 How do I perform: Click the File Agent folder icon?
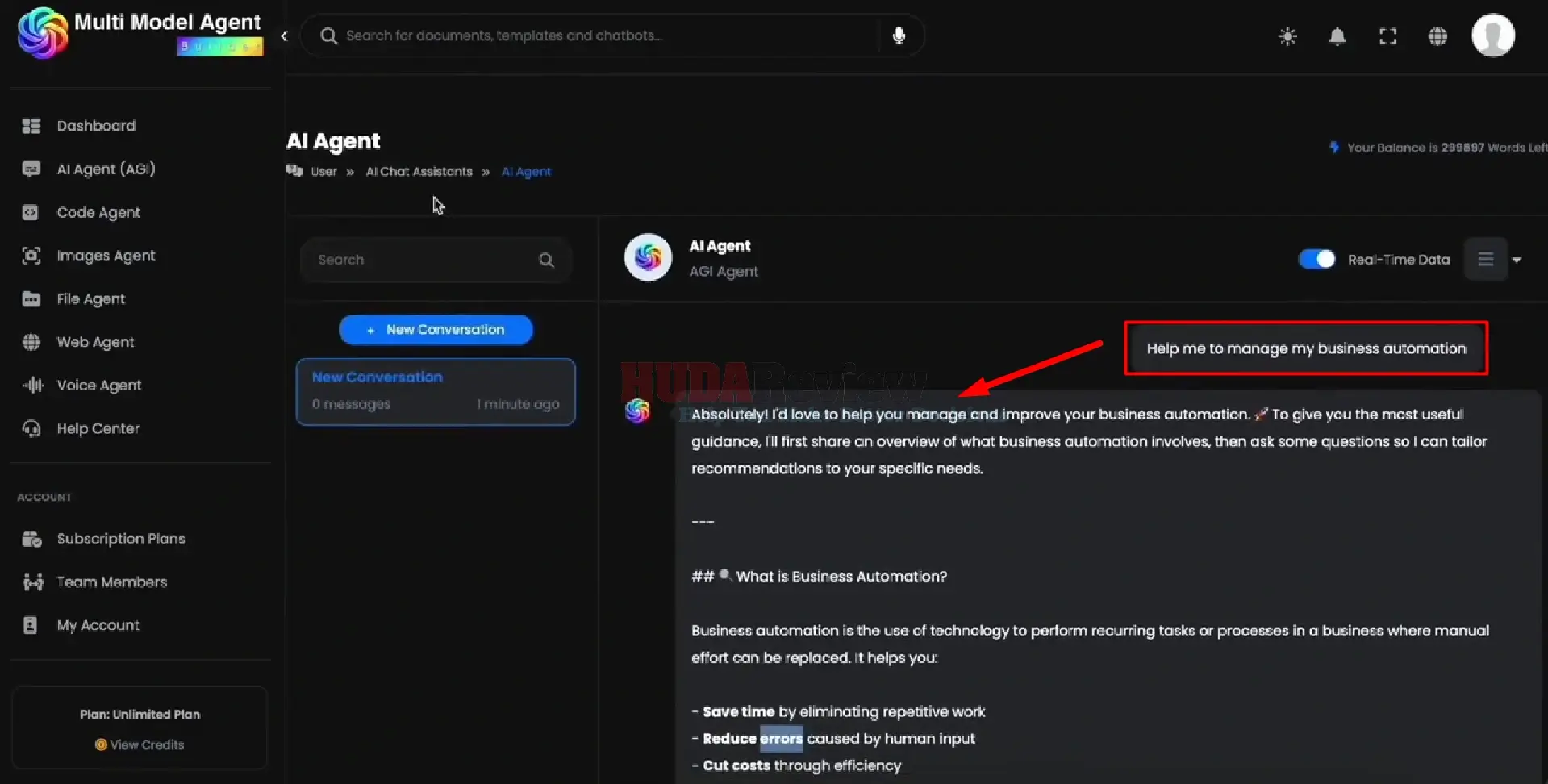coord(31,299)
